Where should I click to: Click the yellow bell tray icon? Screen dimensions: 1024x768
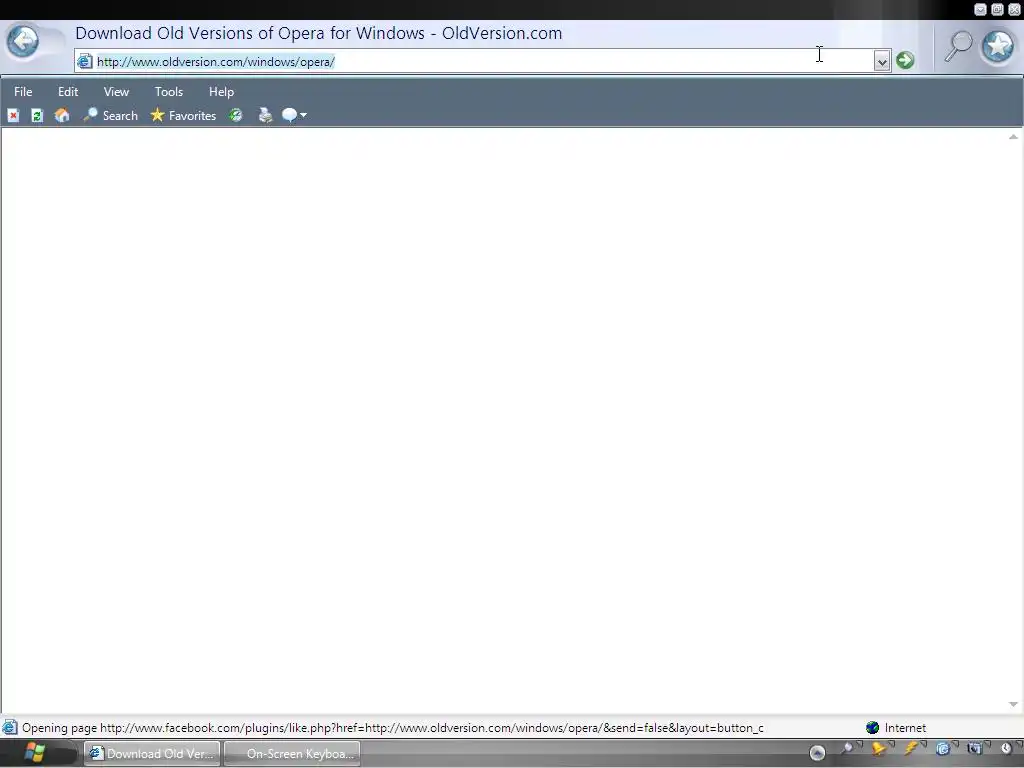click(x=880, y=750)
